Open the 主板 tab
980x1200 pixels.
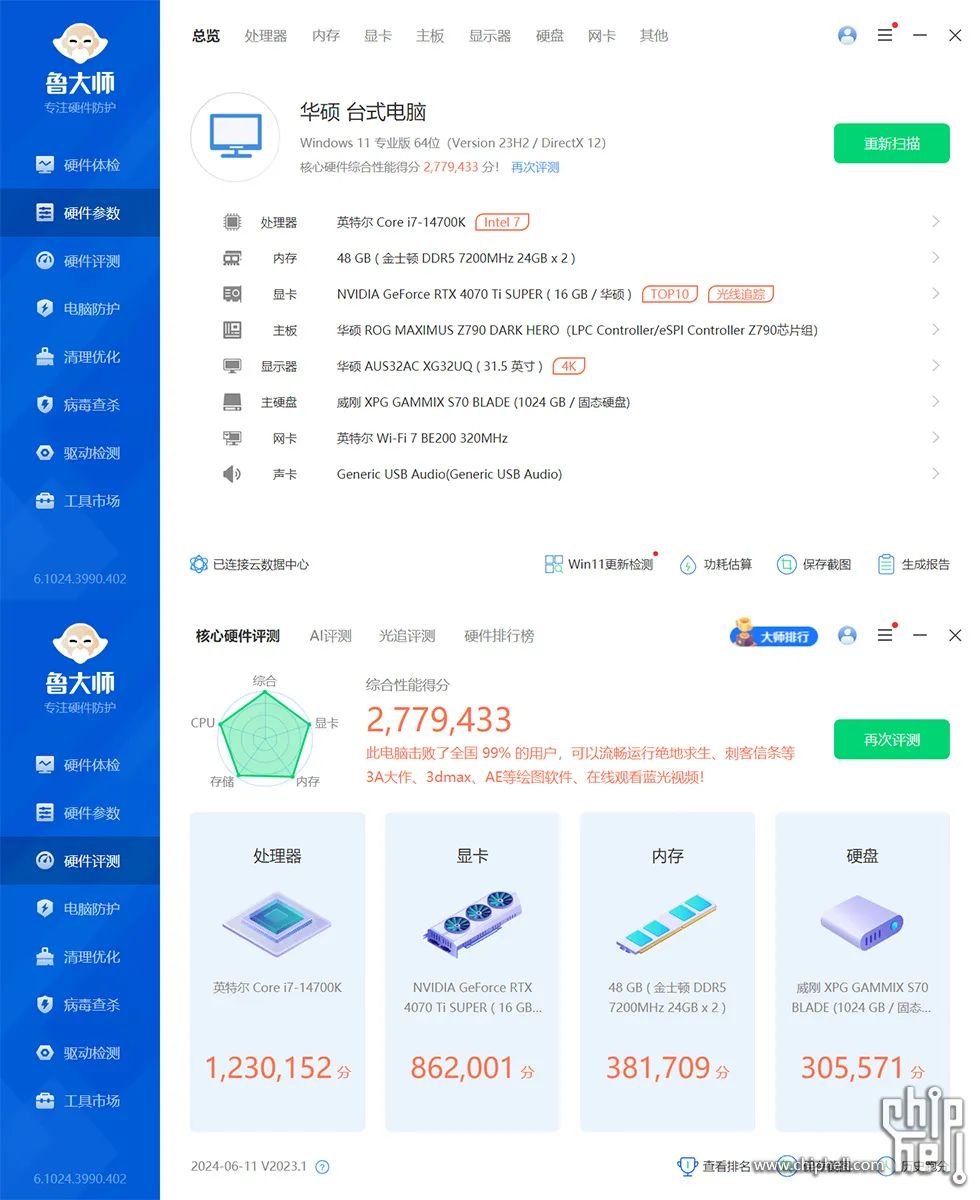[430, 36]
